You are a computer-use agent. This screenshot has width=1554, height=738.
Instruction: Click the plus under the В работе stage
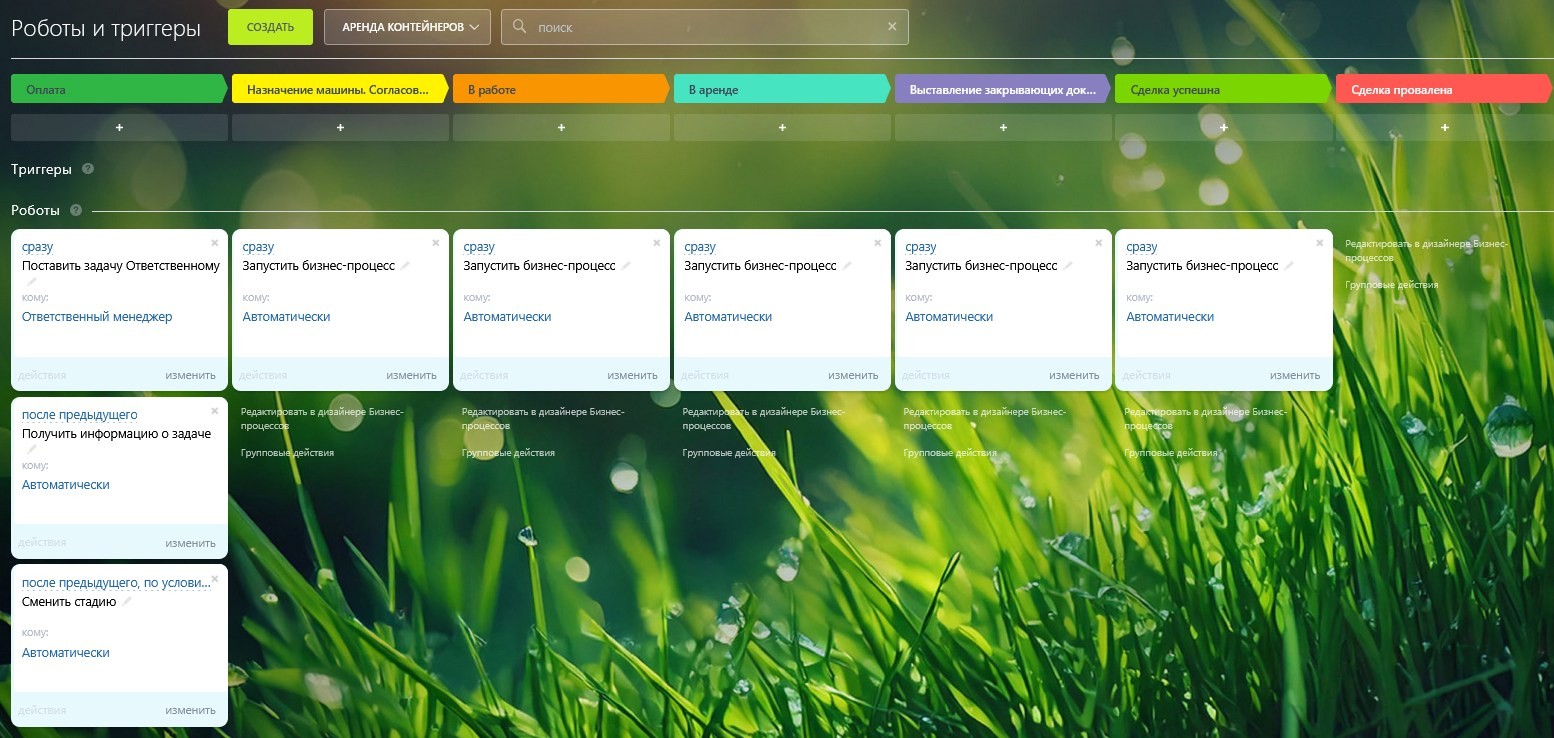[x=561, y=127]
